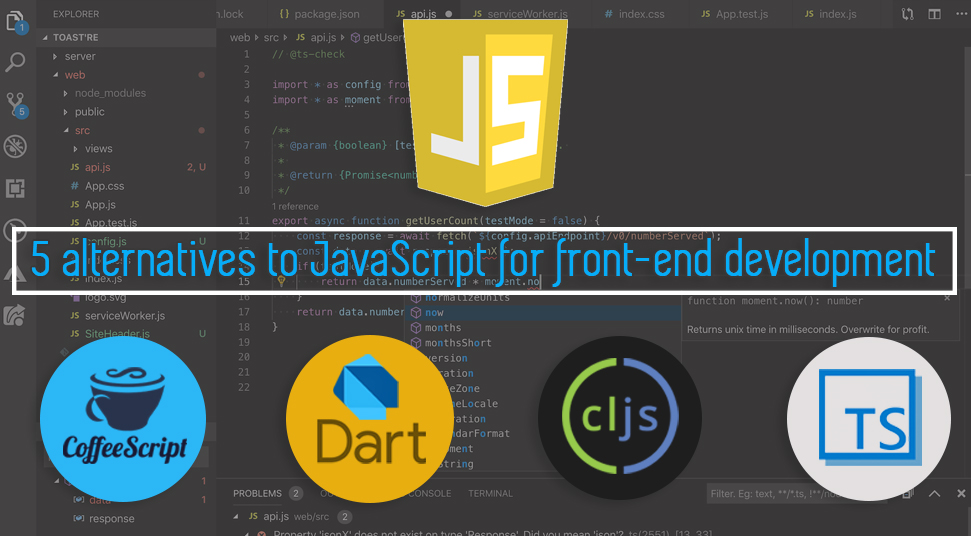Expand the server folder

(55, 56)
